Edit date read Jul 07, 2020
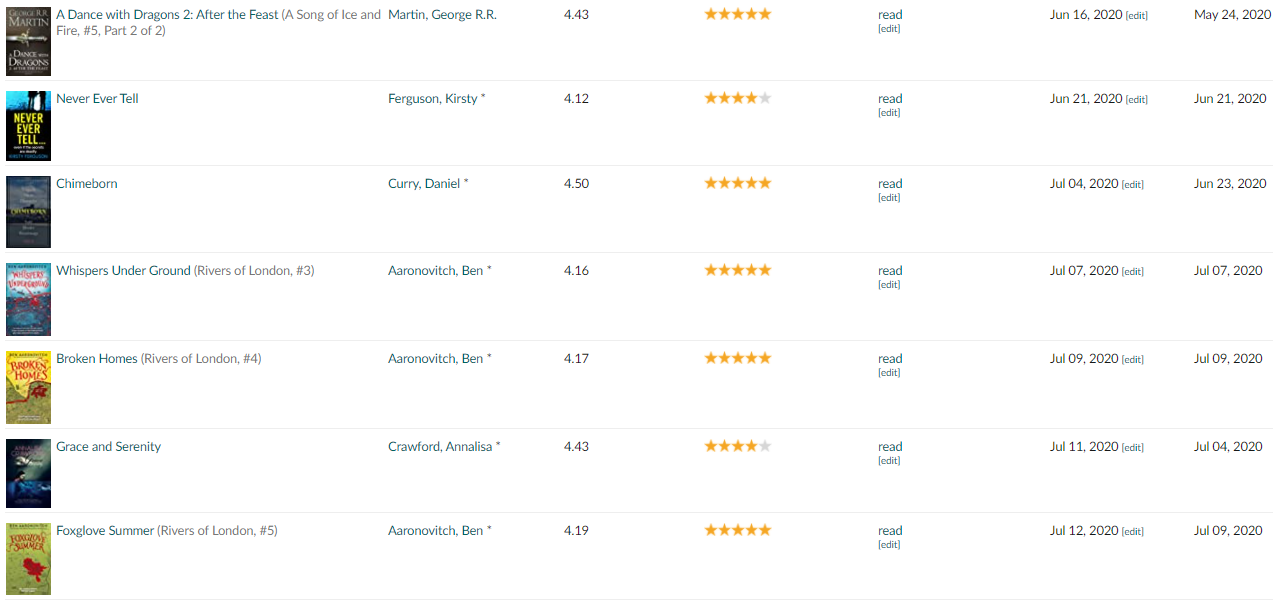 pos(1133,272)
